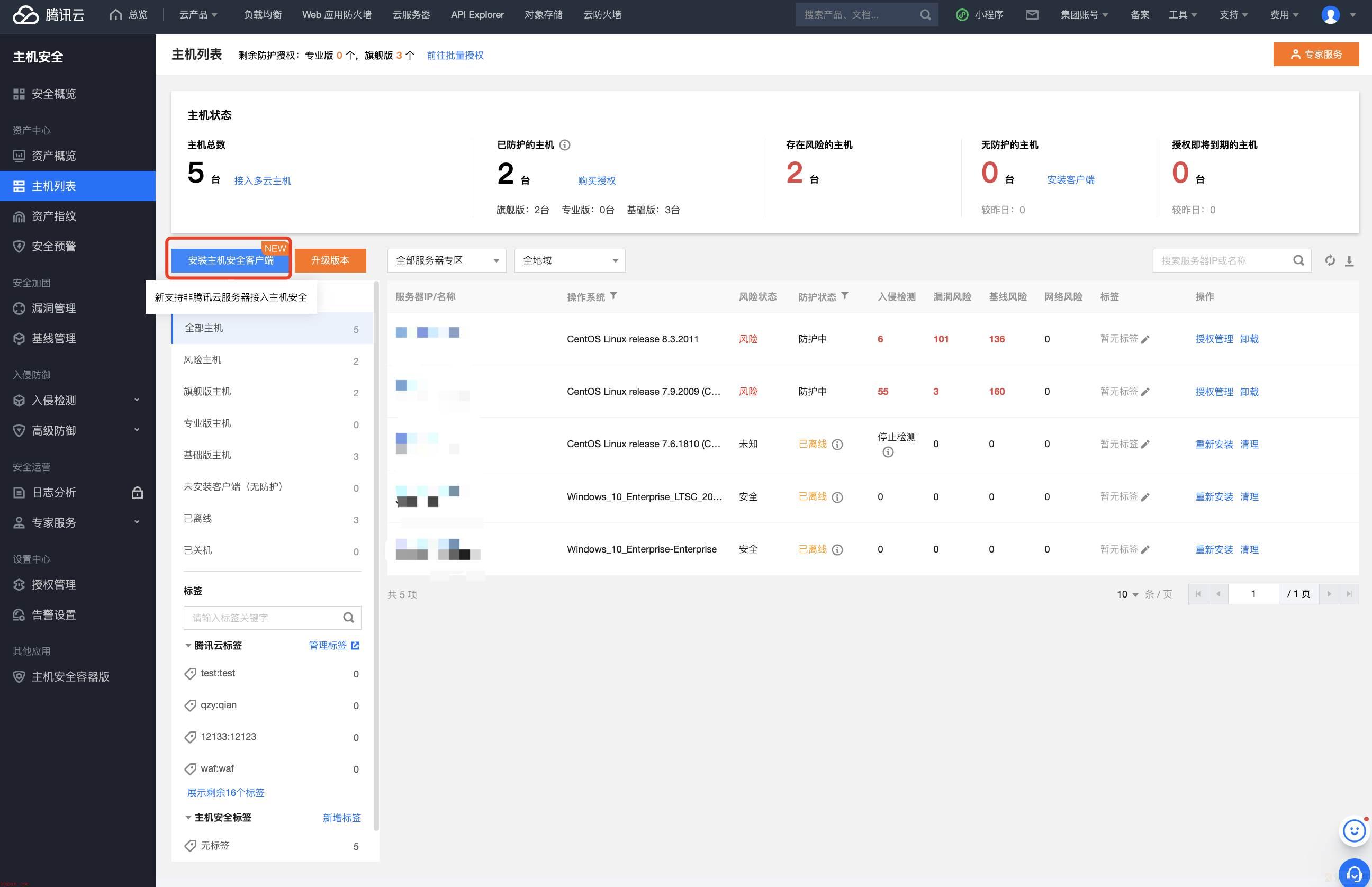The width and height of the screenshot is (1372, 887).
Task: Open the 全部服务器专区 dropdown
Action: pos(447,260)
